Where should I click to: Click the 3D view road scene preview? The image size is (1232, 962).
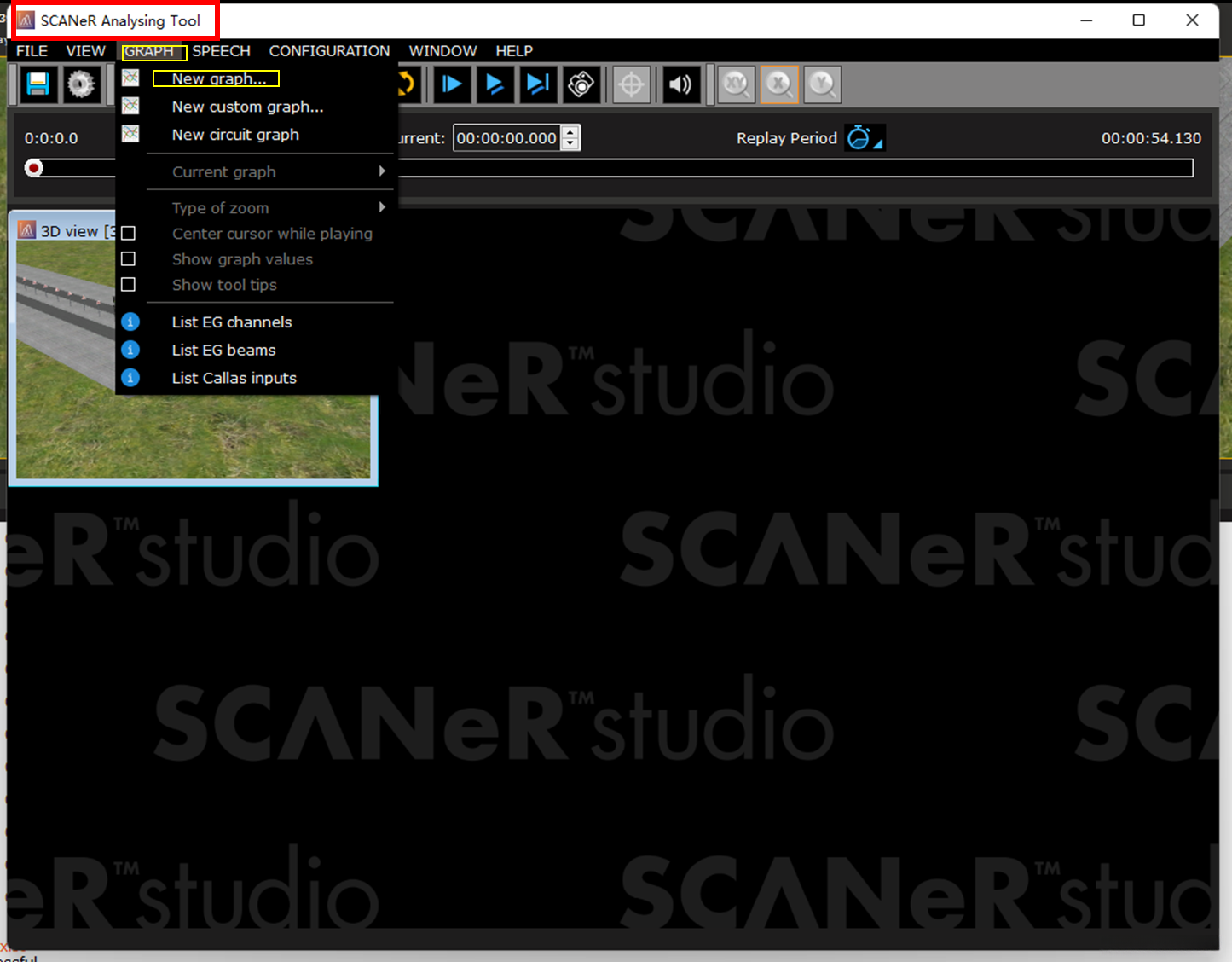[x=194, y=435]
